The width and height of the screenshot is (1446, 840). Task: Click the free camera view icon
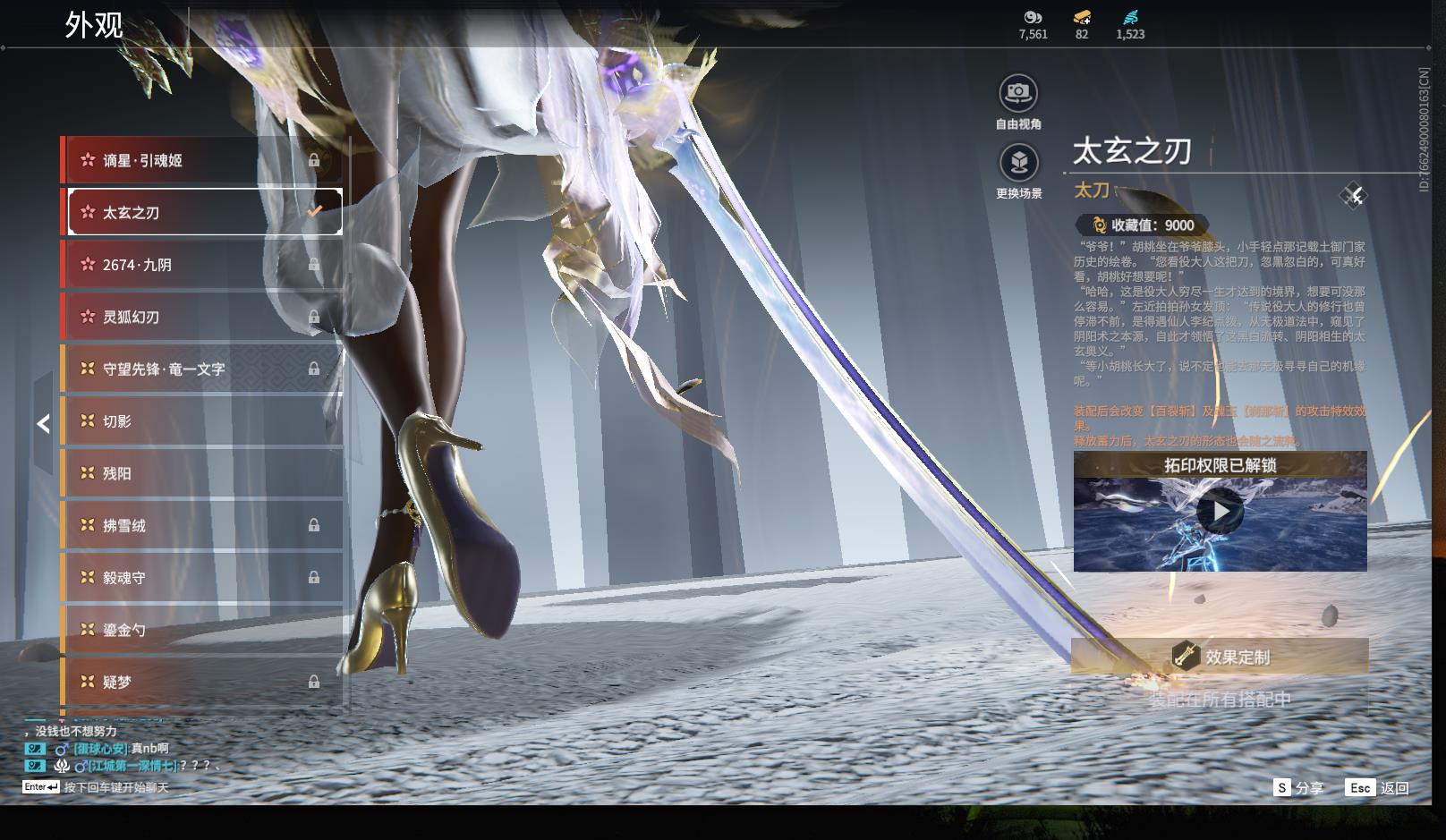click(1017, 92)
